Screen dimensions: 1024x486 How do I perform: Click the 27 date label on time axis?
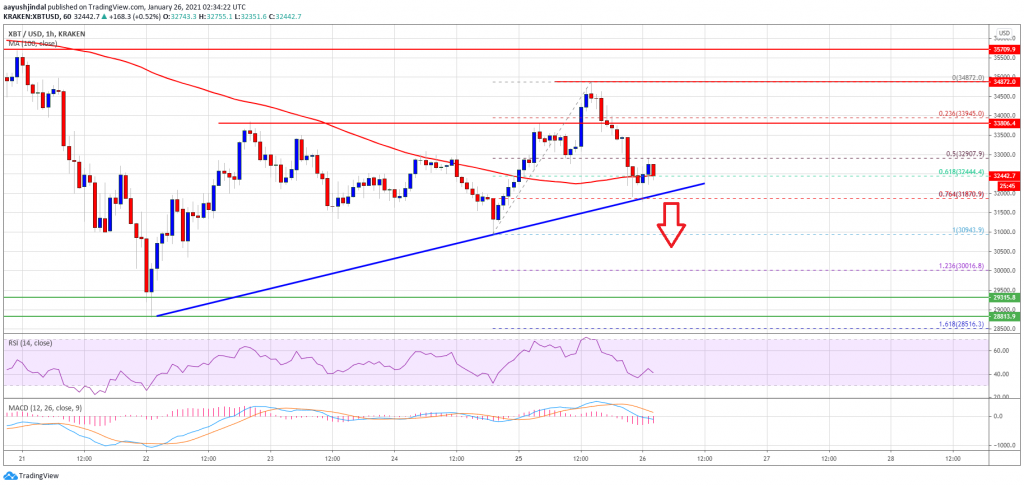point(767,457)
